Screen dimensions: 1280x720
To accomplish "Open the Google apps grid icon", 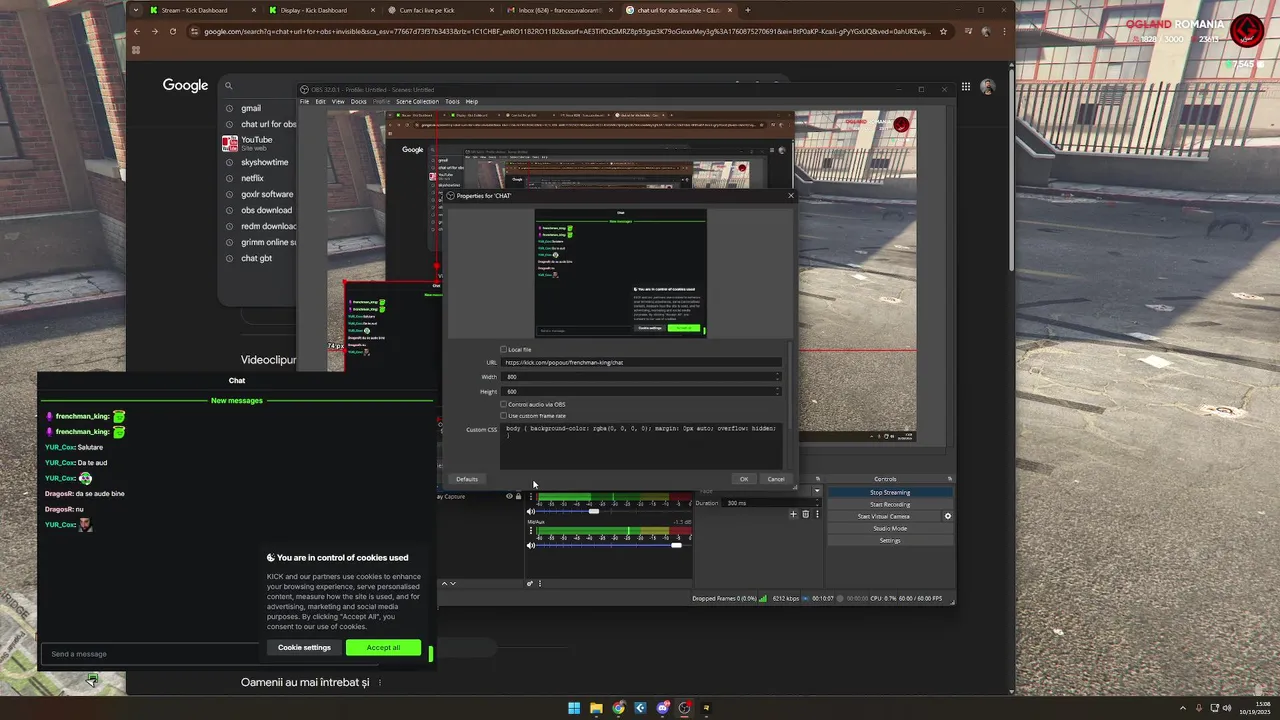I will click(x=966, y=87).
